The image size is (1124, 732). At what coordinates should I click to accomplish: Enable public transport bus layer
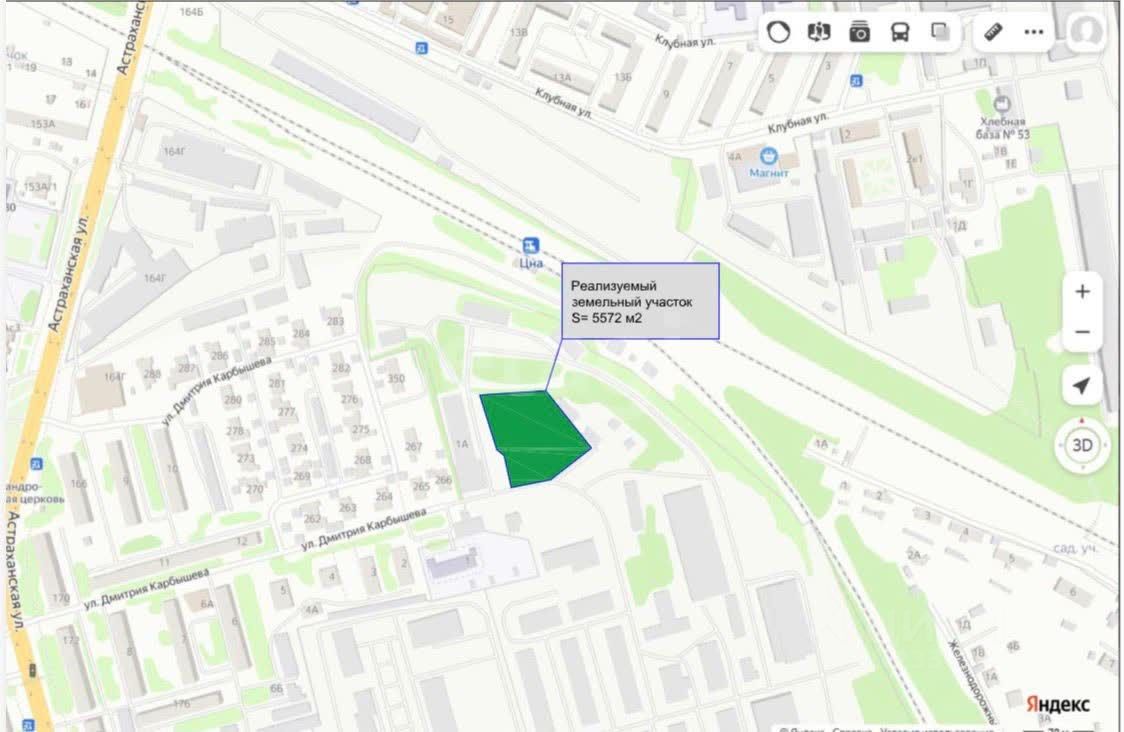click(x=900, y=32)
